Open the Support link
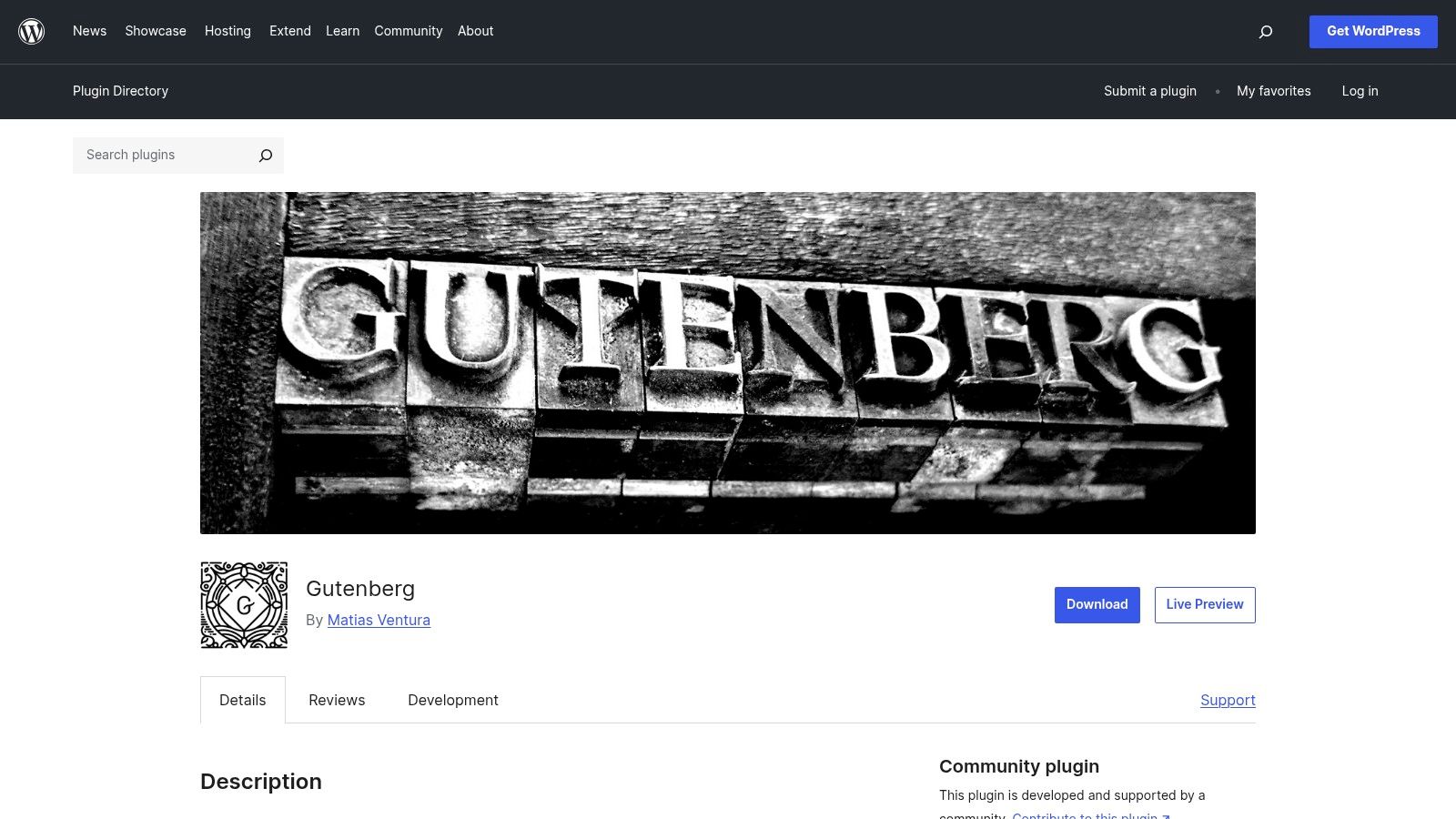This screenshot has width=1456, height=819. coord(1228,700)
